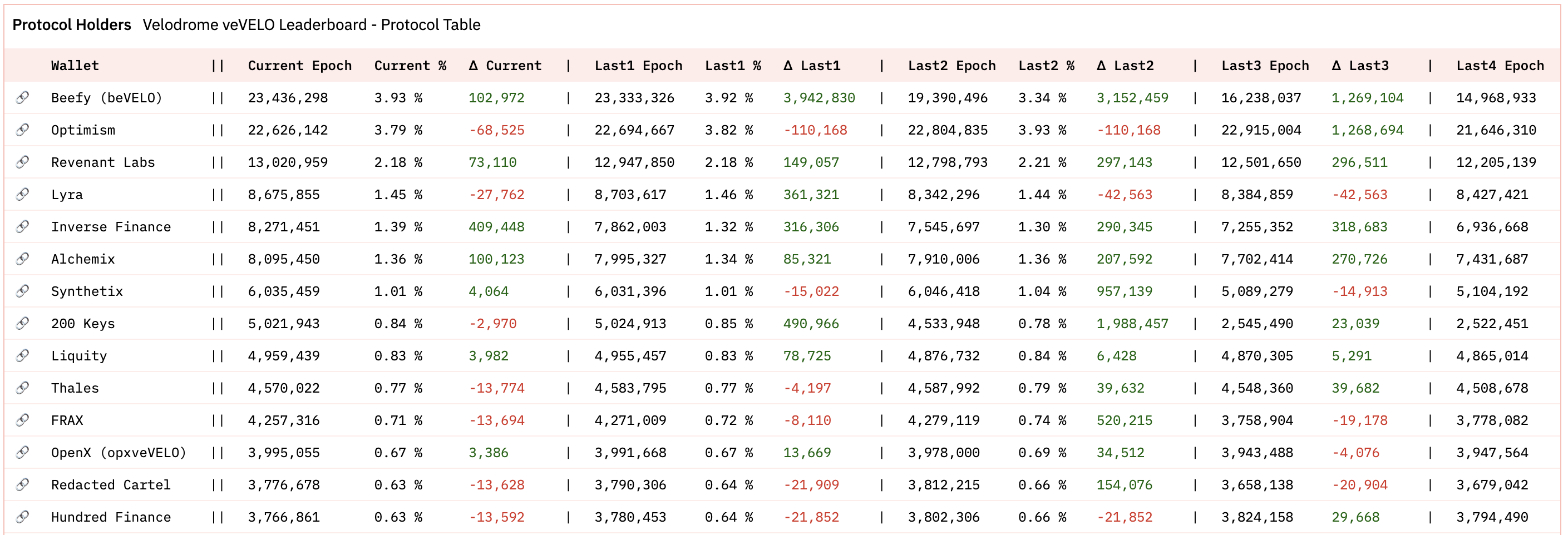The height and width of the screenshot is (535, 1568).
Task: Sort by the Wallet column header
Action: point(75,66)
